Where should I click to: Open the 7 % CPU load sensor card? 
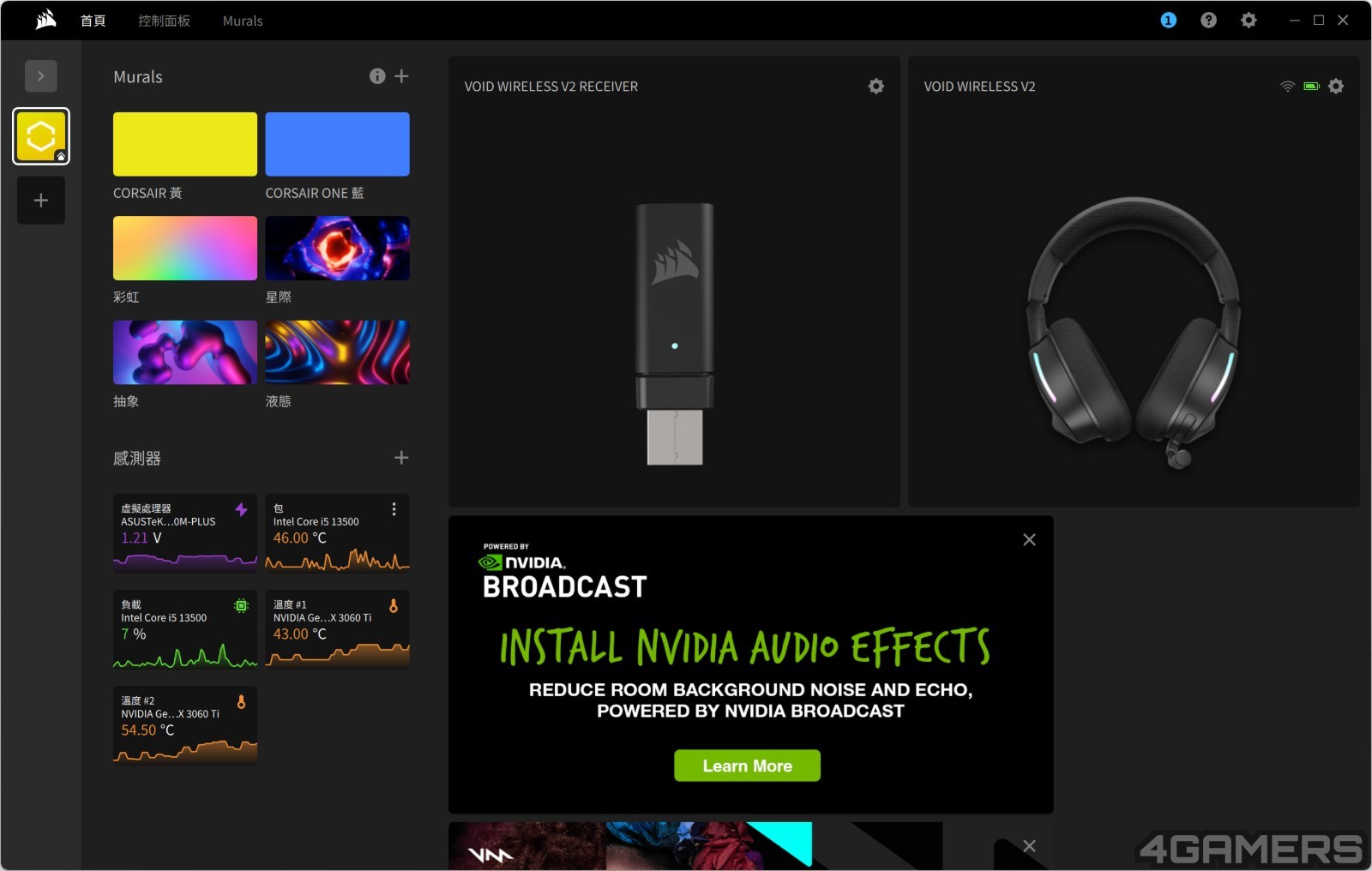pyautogui.click(x=185, y=628)
